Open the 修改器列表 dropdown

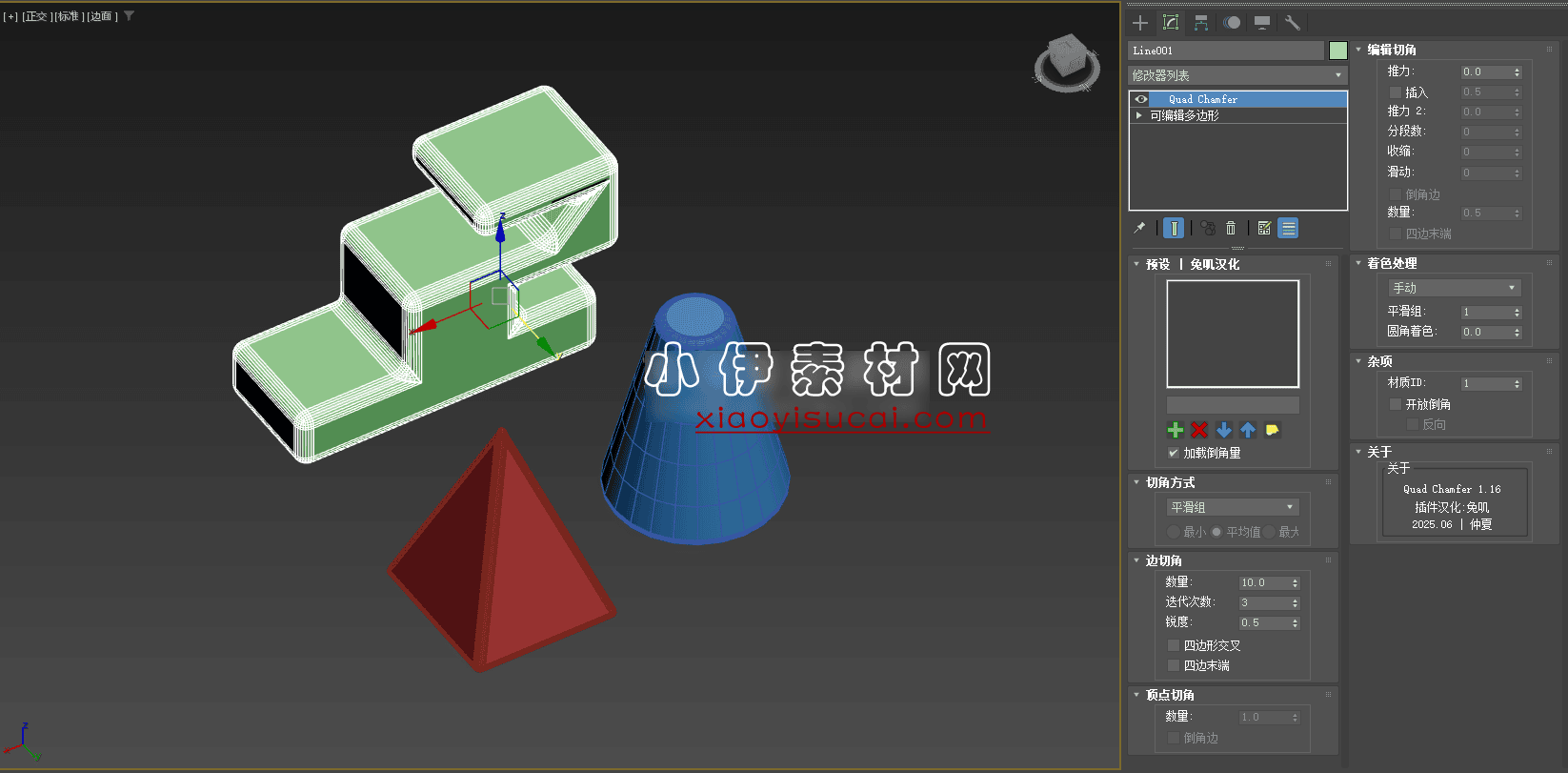pos(1236,75)
